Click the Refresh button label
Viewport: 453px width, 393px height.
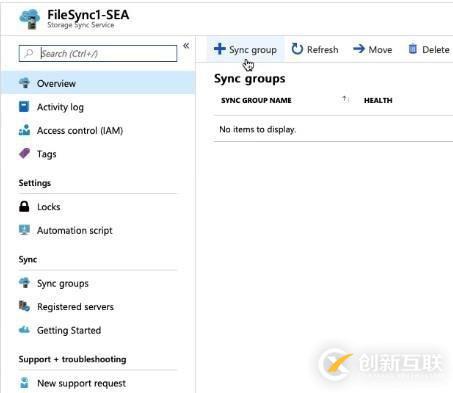(323, 50)
